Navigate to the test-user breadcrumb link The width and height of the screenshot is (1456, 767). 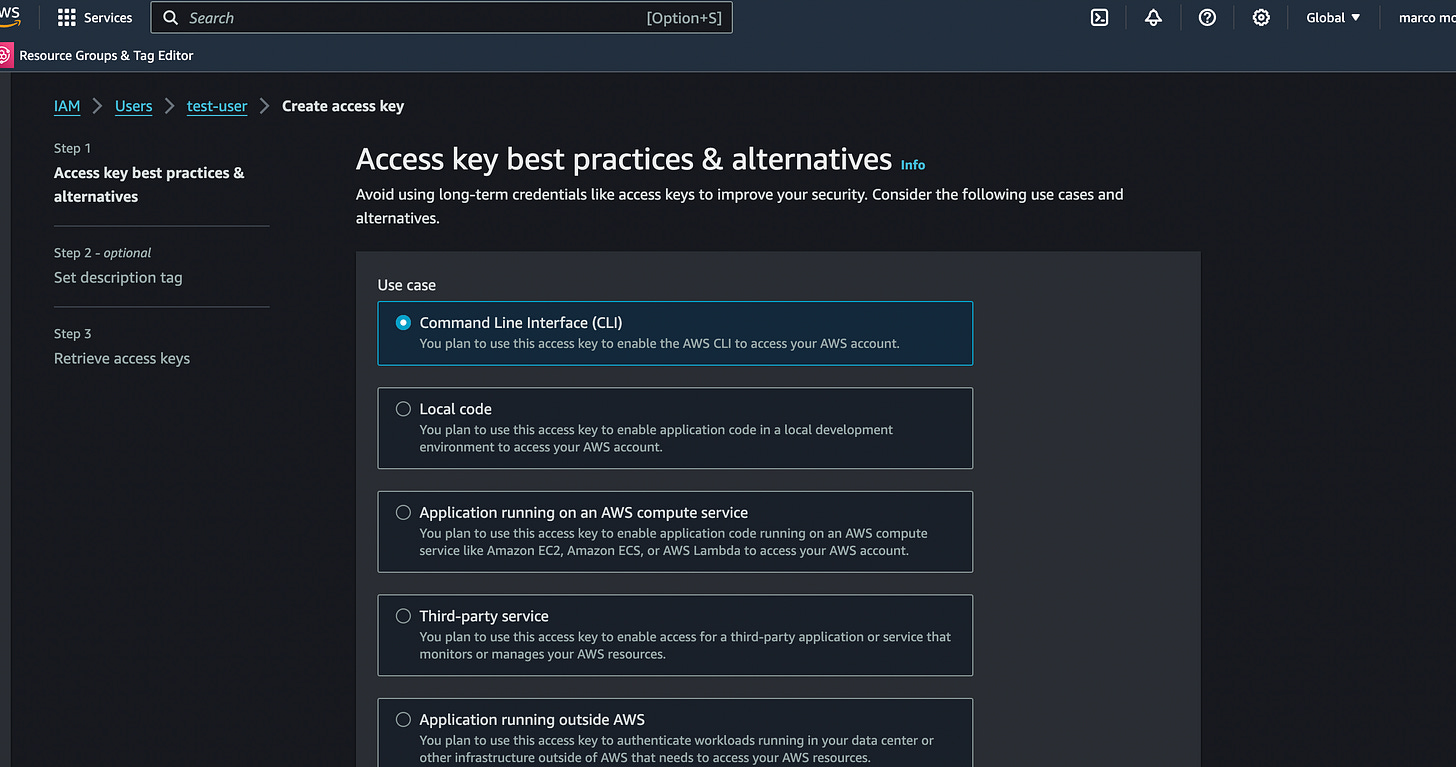pyautogui.click(x=216, y=106)
